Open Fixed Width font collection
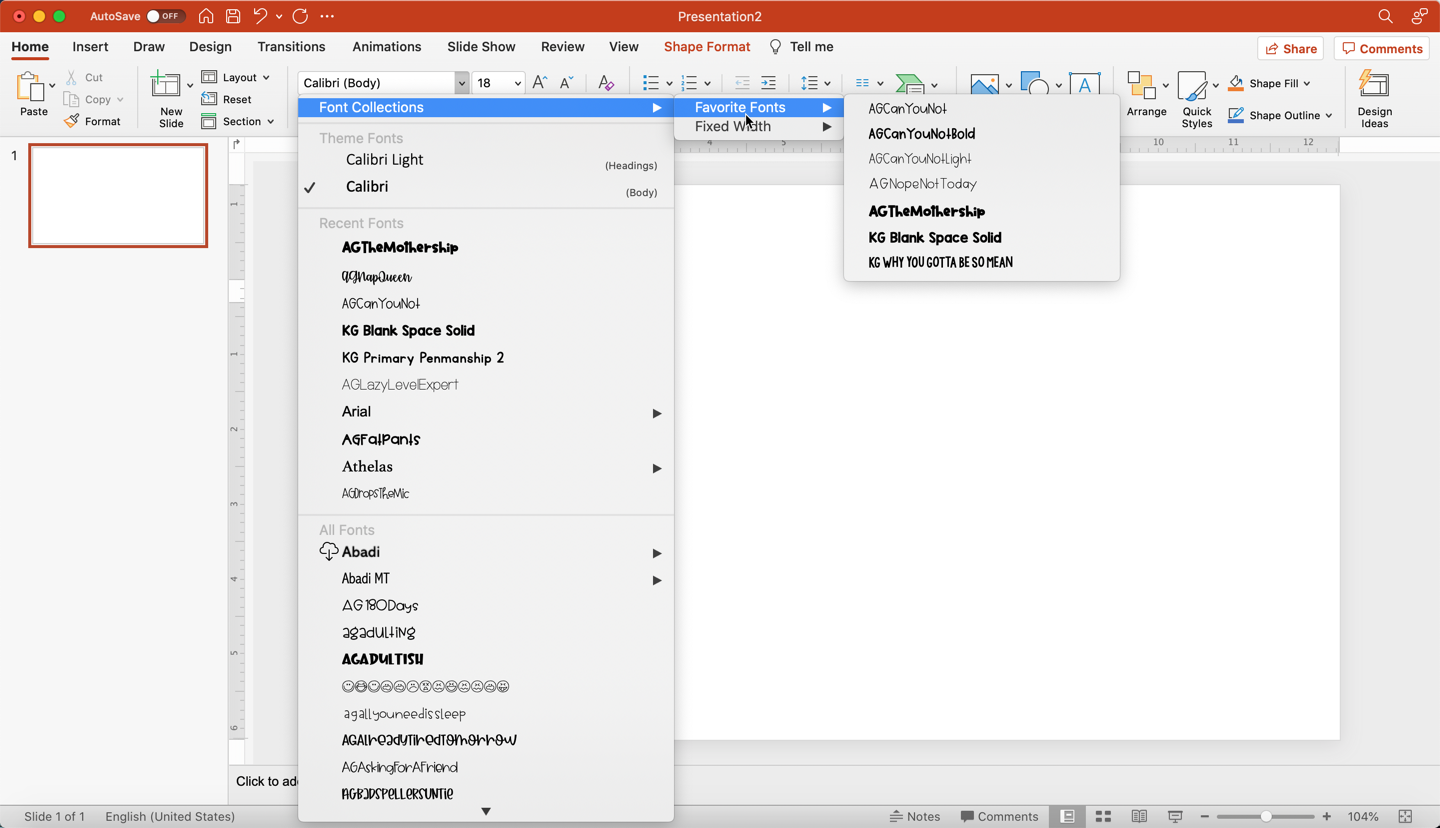Image resolution: width=1440 pixels, height=828 pixels. pyautogui.click(x=759, y=127)
